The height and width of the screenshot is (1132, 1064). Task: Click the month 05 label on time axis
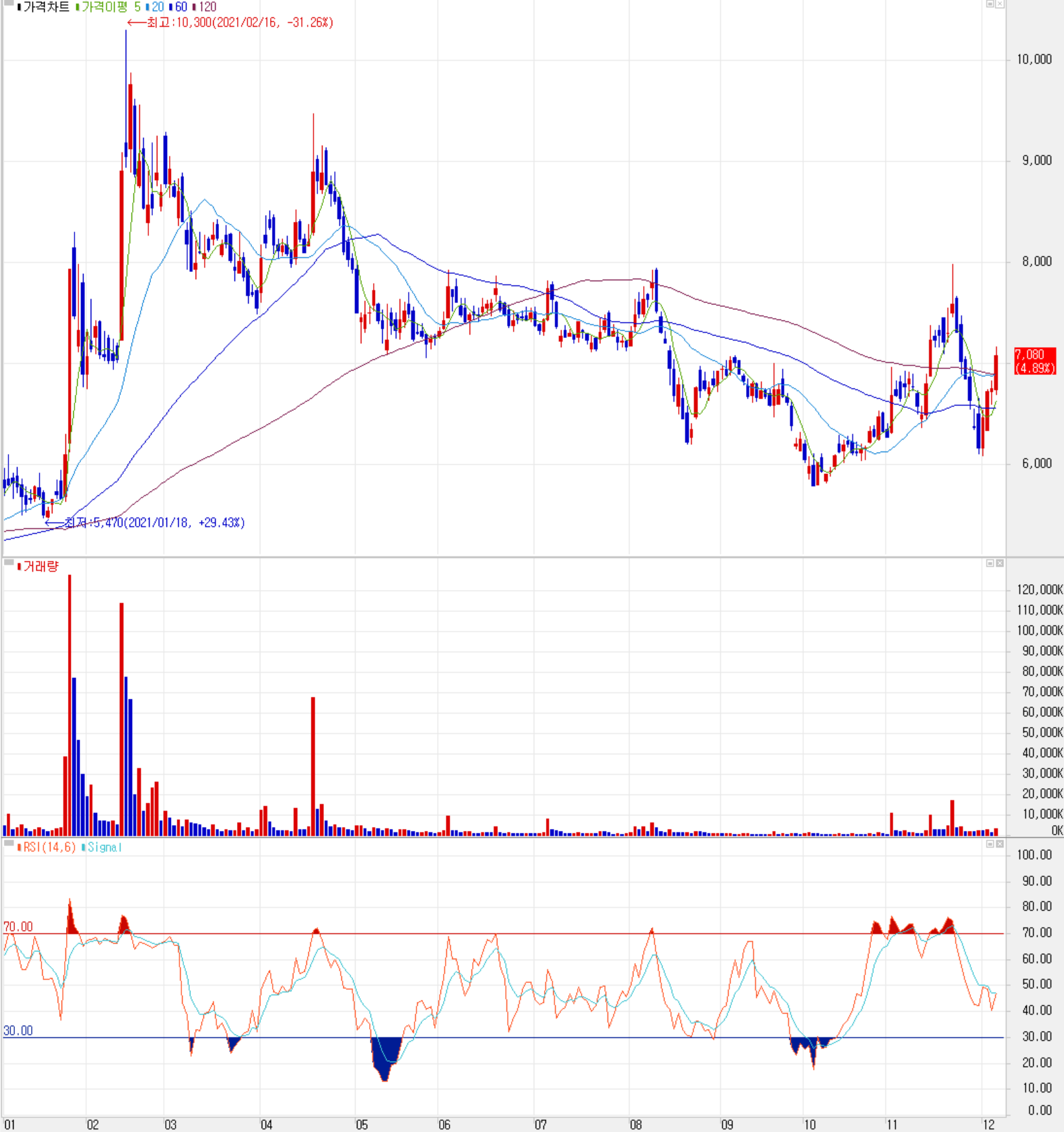[x=361, y=1125]
